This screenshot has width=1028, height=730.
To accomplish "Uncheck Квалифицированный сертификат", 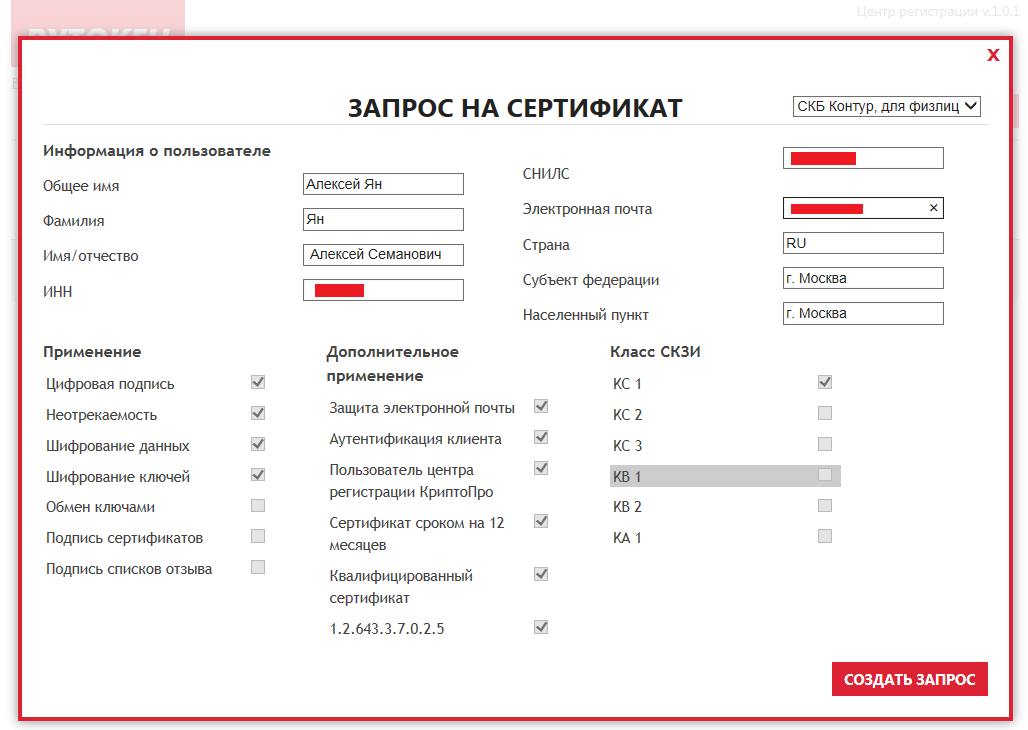I will coord(540,574).
